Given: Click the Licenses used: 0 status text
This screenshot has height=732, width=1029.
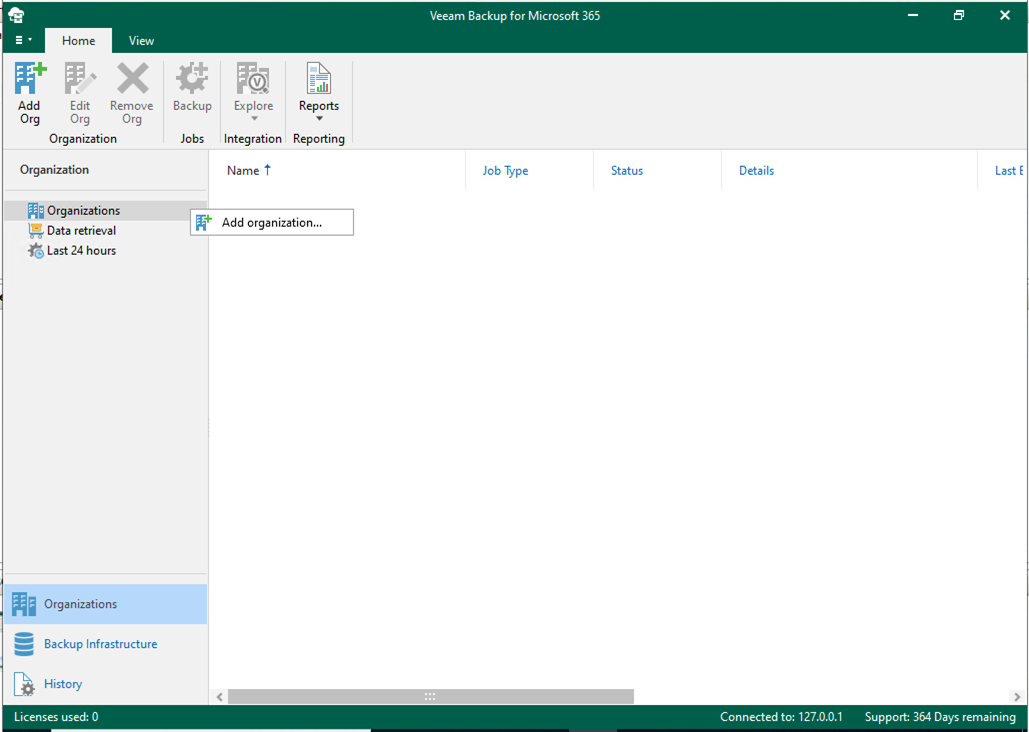Looking at the screenshot, I should 56,717.
